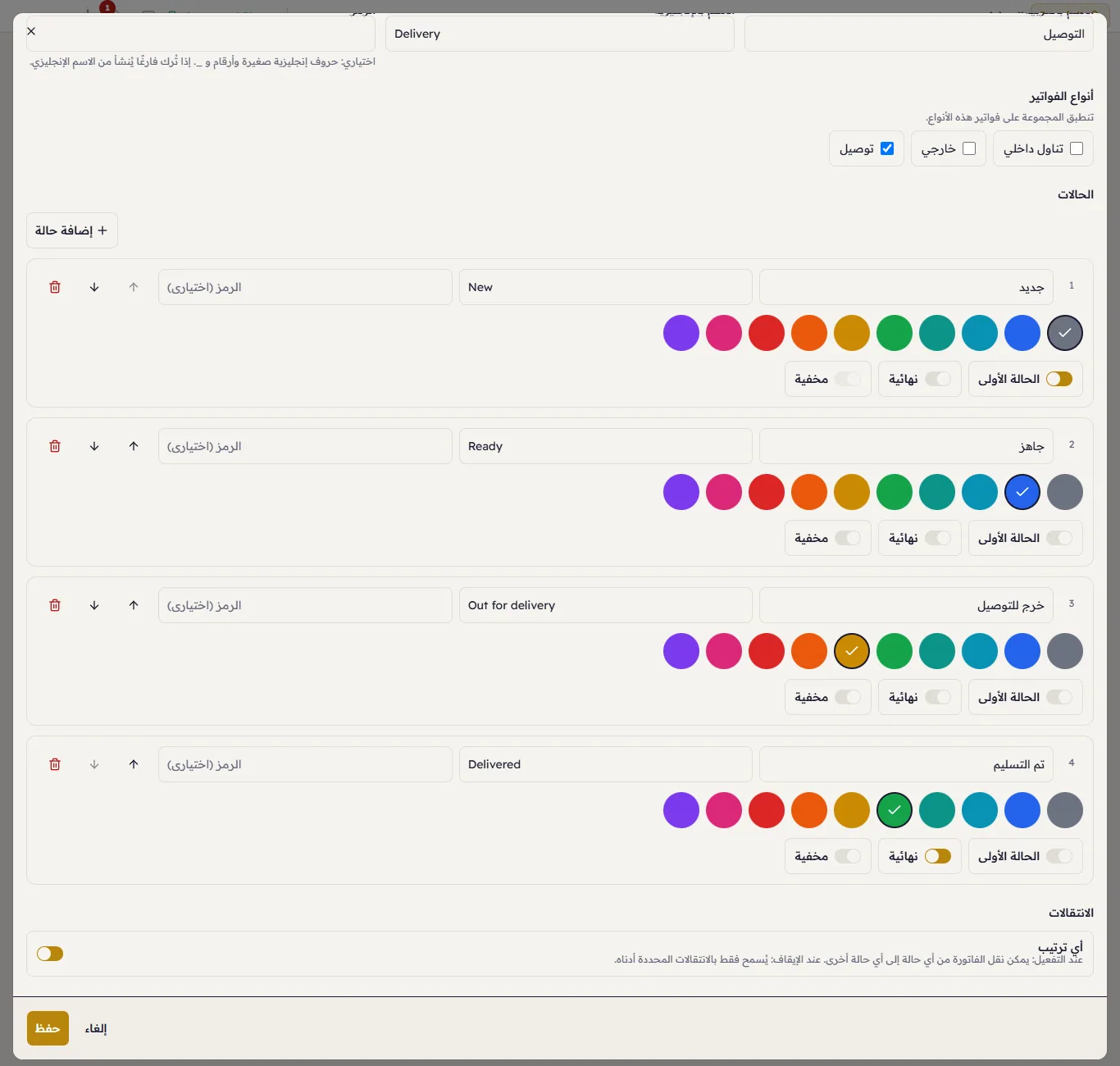Pick blue color for 'Delivered' status
Screen dimensions: 1120x1066
click(x=1022, y=810)
